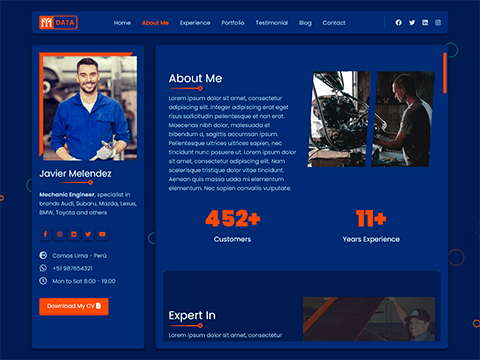Click the orange Facebook icon under profile bio
The width and height of the screenshot is (480, 360).
coord(45,234)
